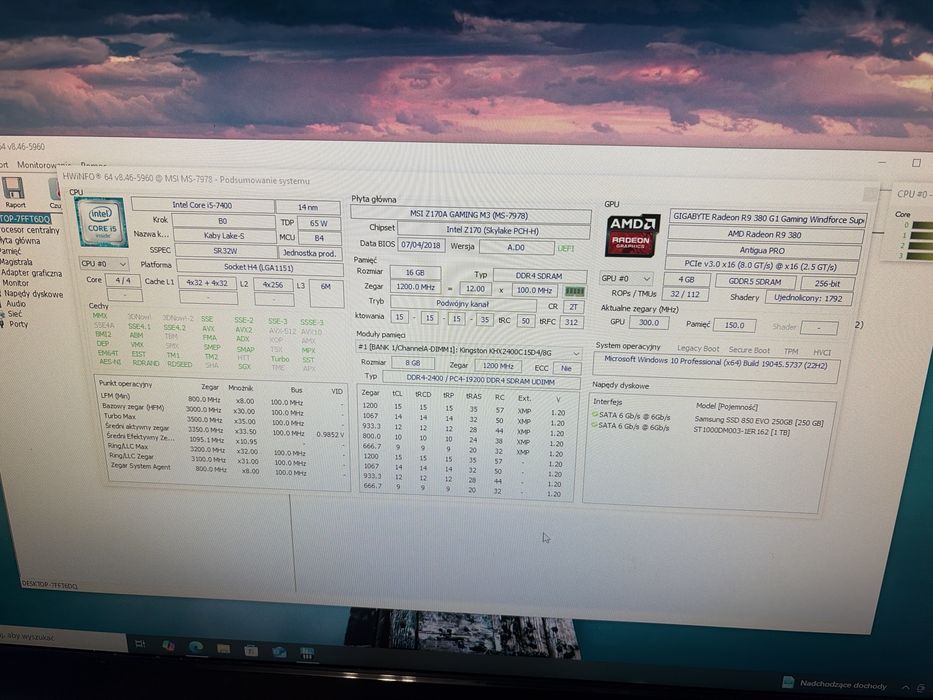
Task: Click the Windows taskbar search box
Action: coord(64,638)
